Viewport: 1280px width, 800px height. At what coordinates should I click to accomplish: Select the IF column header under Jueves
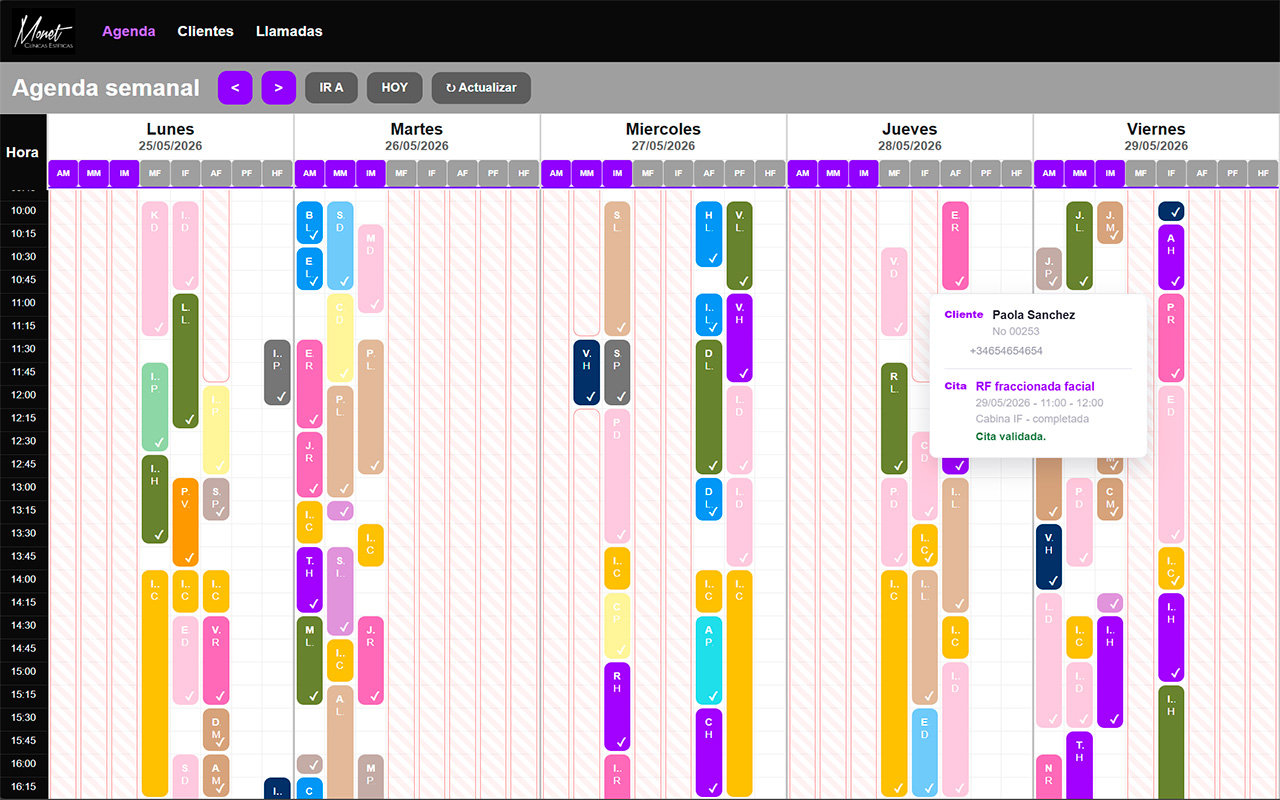pos(925,173)
